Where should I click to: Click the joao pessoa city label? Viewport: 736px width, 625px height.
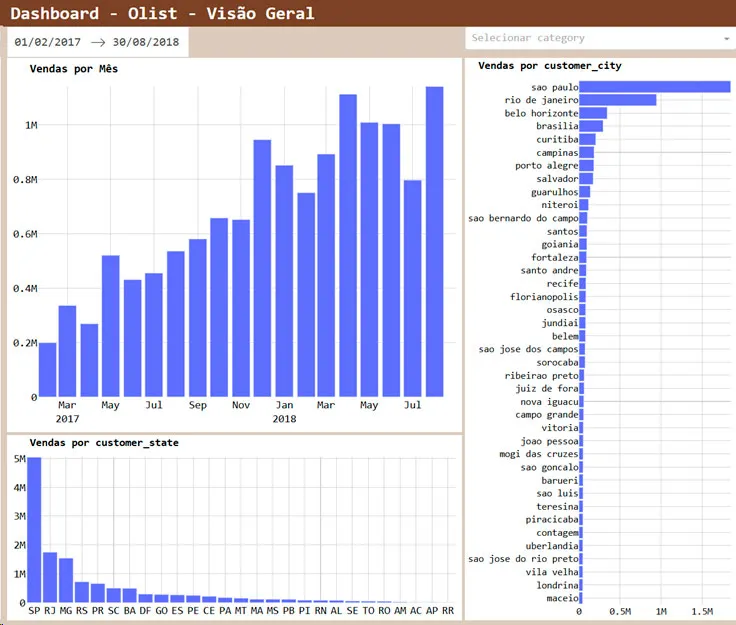click(549, 441)
